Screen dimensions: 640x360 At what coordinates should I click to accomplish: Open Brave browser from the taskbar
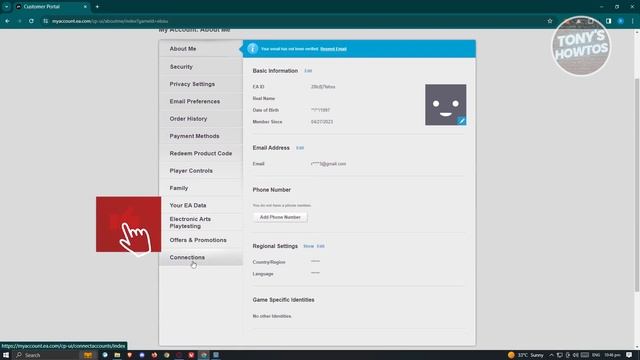pyautogui.click(x=129, y=355)
